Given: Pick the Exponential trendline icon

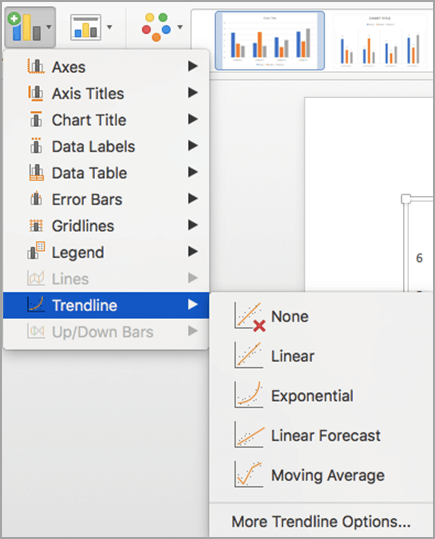Looking at the screenshot, I should [x=248, y=395].
